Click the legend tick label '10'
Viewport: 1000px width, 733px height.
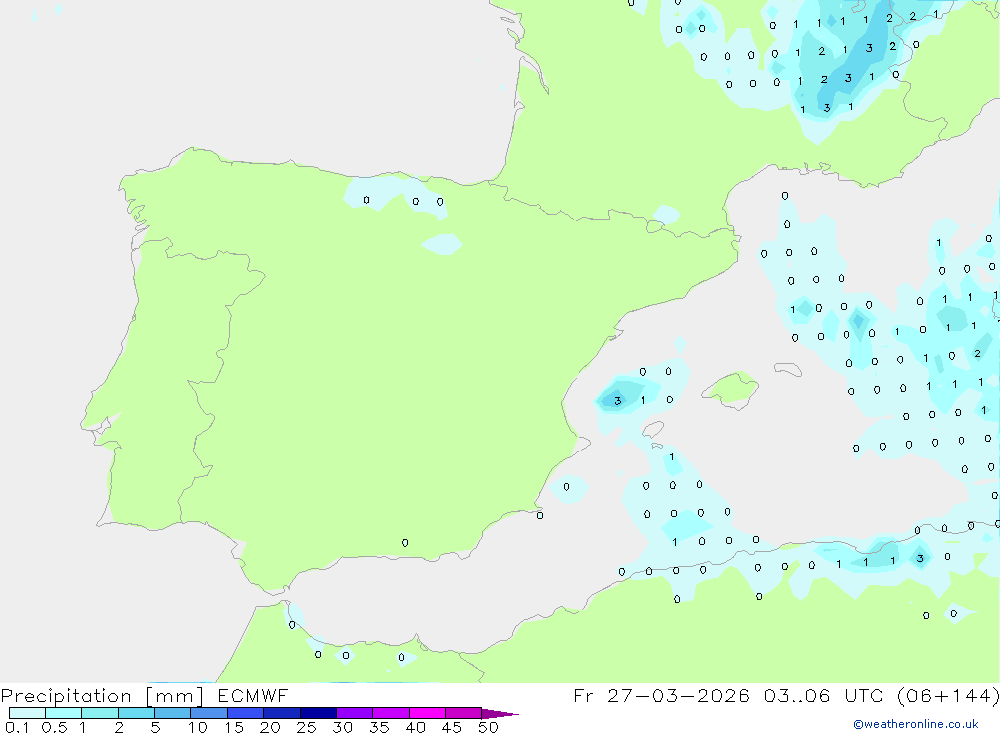[x=198, y=727]
